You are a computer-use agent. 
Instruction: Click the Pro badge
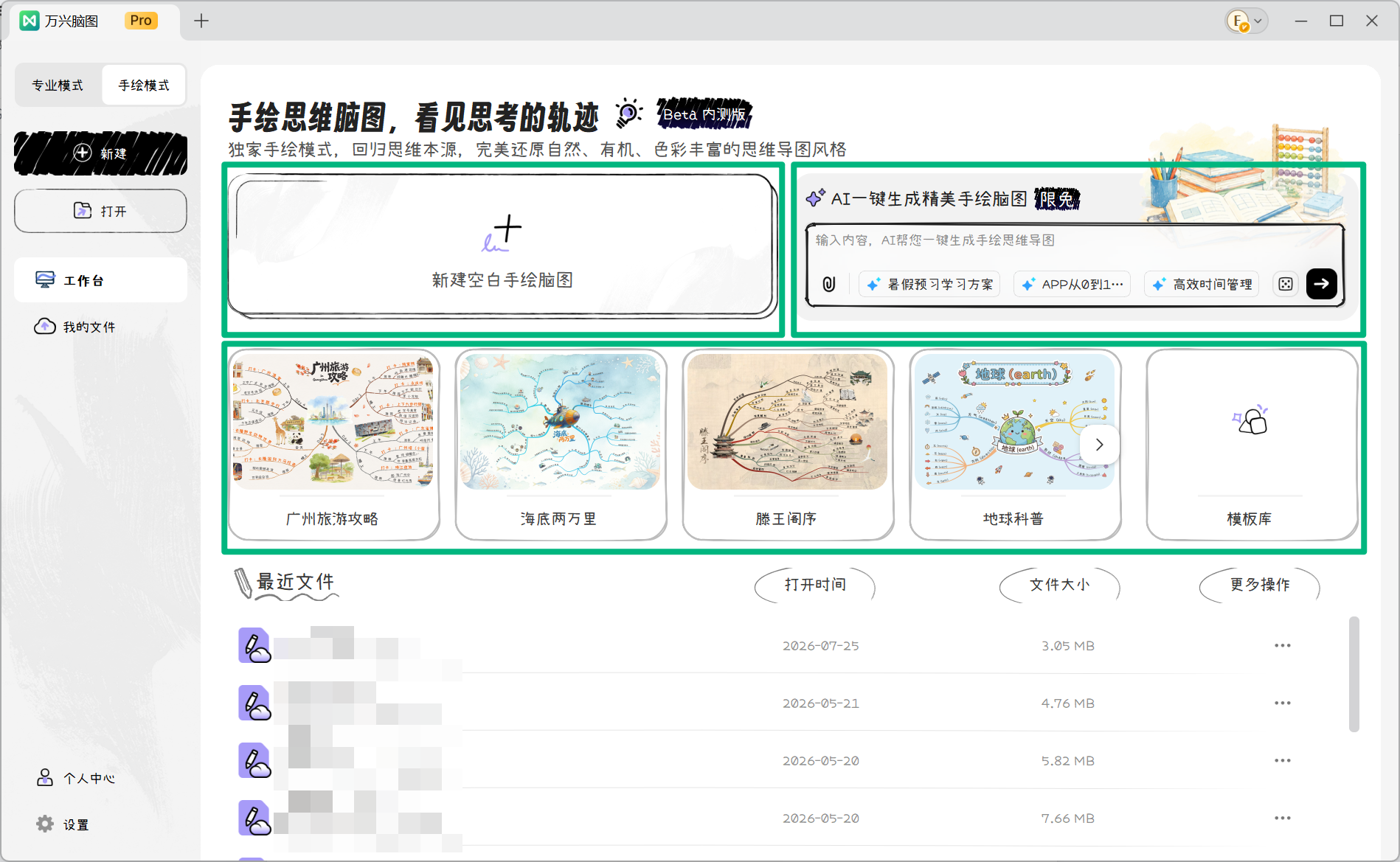click(x=141, y=21)
